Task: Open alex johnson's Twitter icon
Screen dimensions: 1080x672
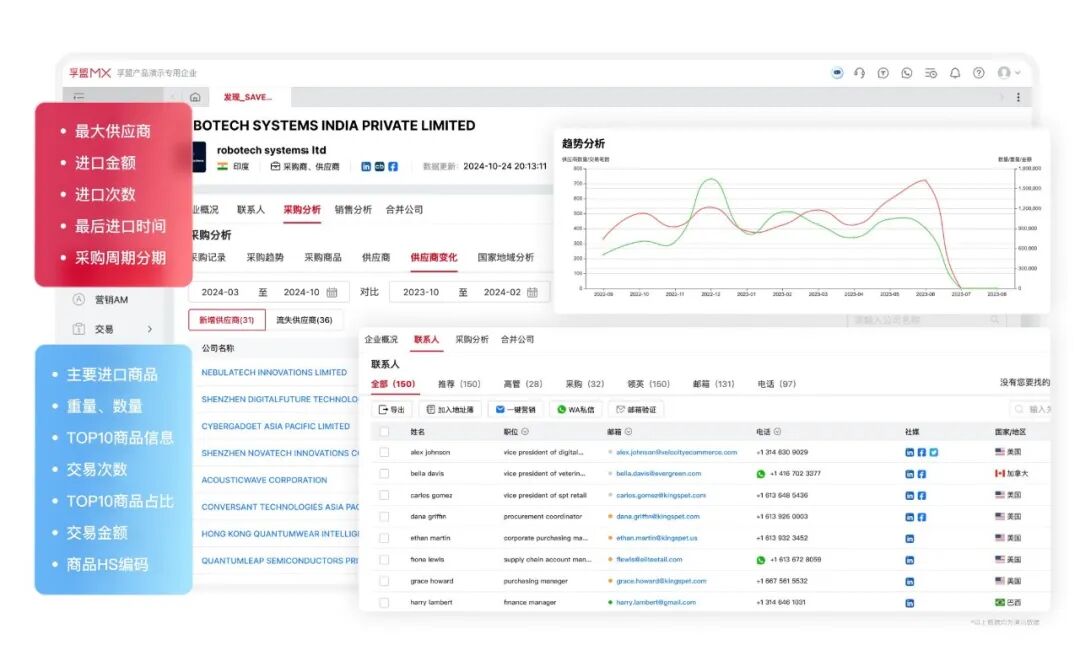Action: pyautogui.click(x=933, y=452)
